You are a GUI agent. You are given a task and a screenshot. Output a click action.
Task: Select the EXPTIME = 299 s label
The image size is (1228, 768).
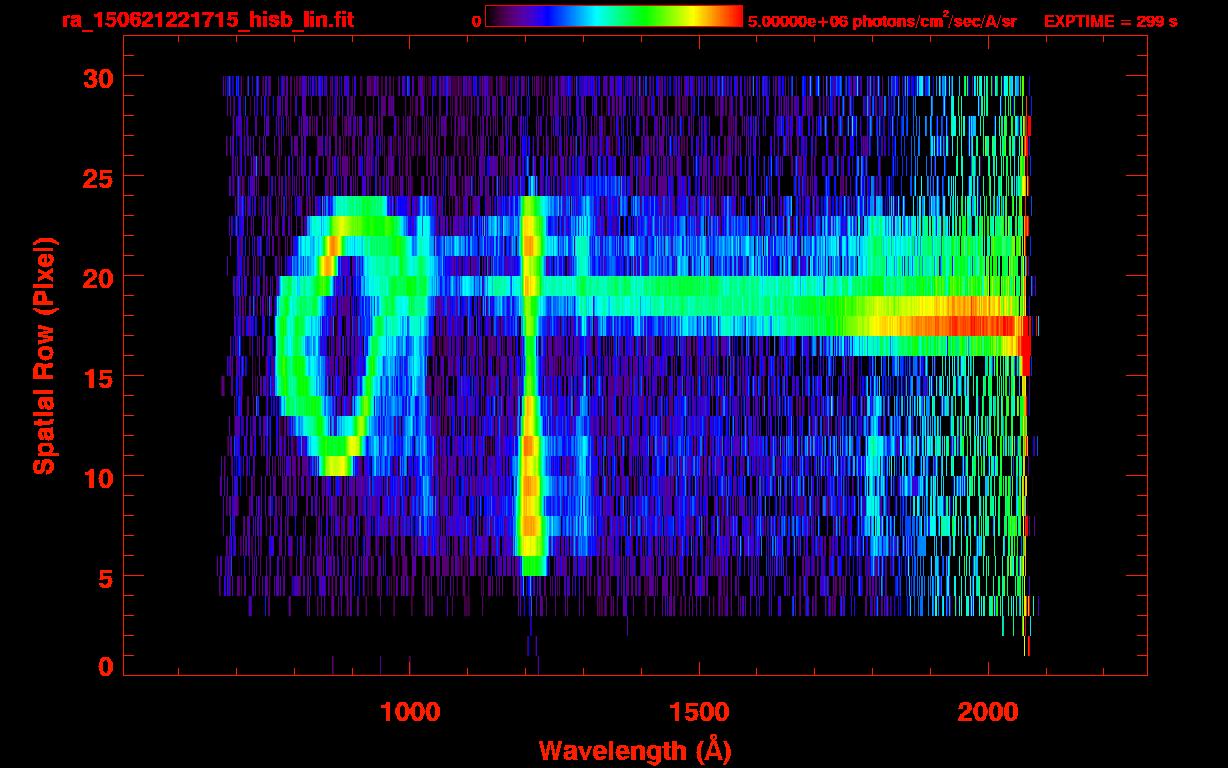click(1110, 21)
